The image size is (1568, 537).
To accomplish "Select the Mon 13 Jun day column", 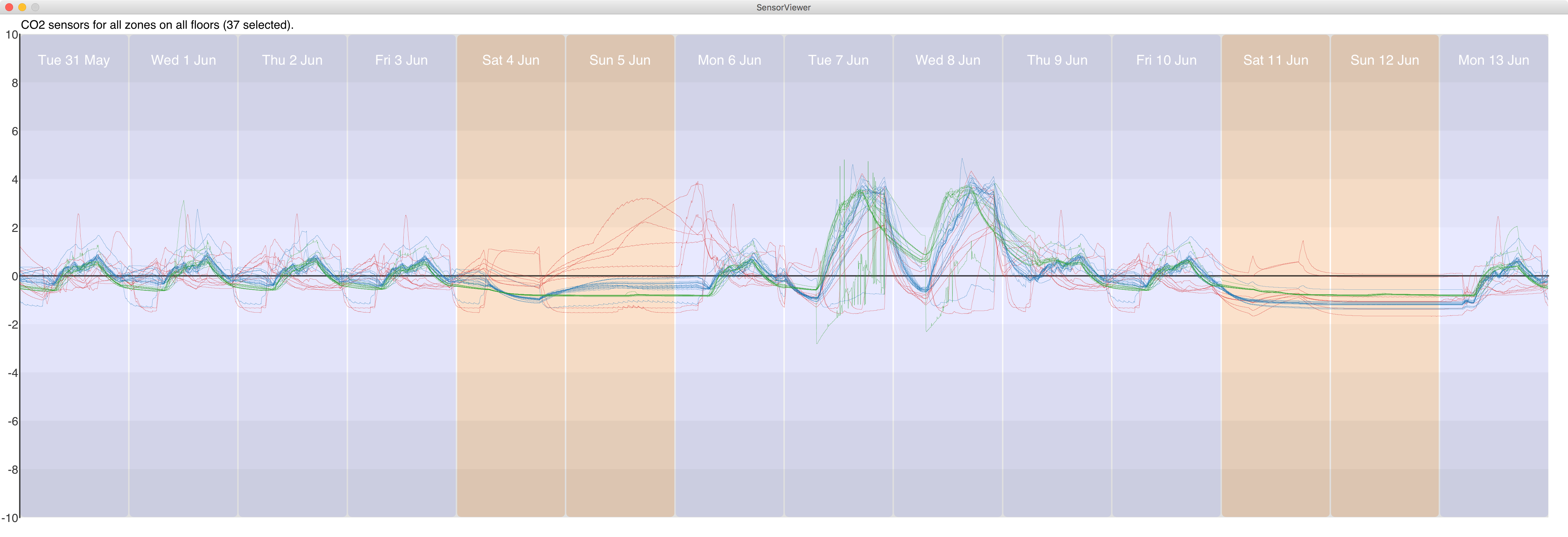I will tap(1494, 275).
